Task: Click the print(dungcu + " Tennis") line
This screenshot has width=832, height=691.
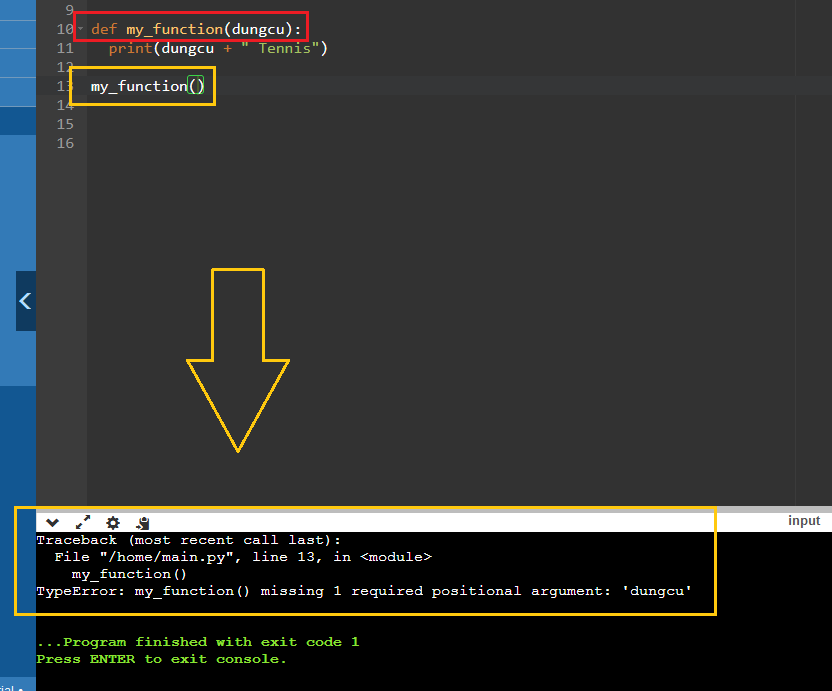Action: coord(218,48)
